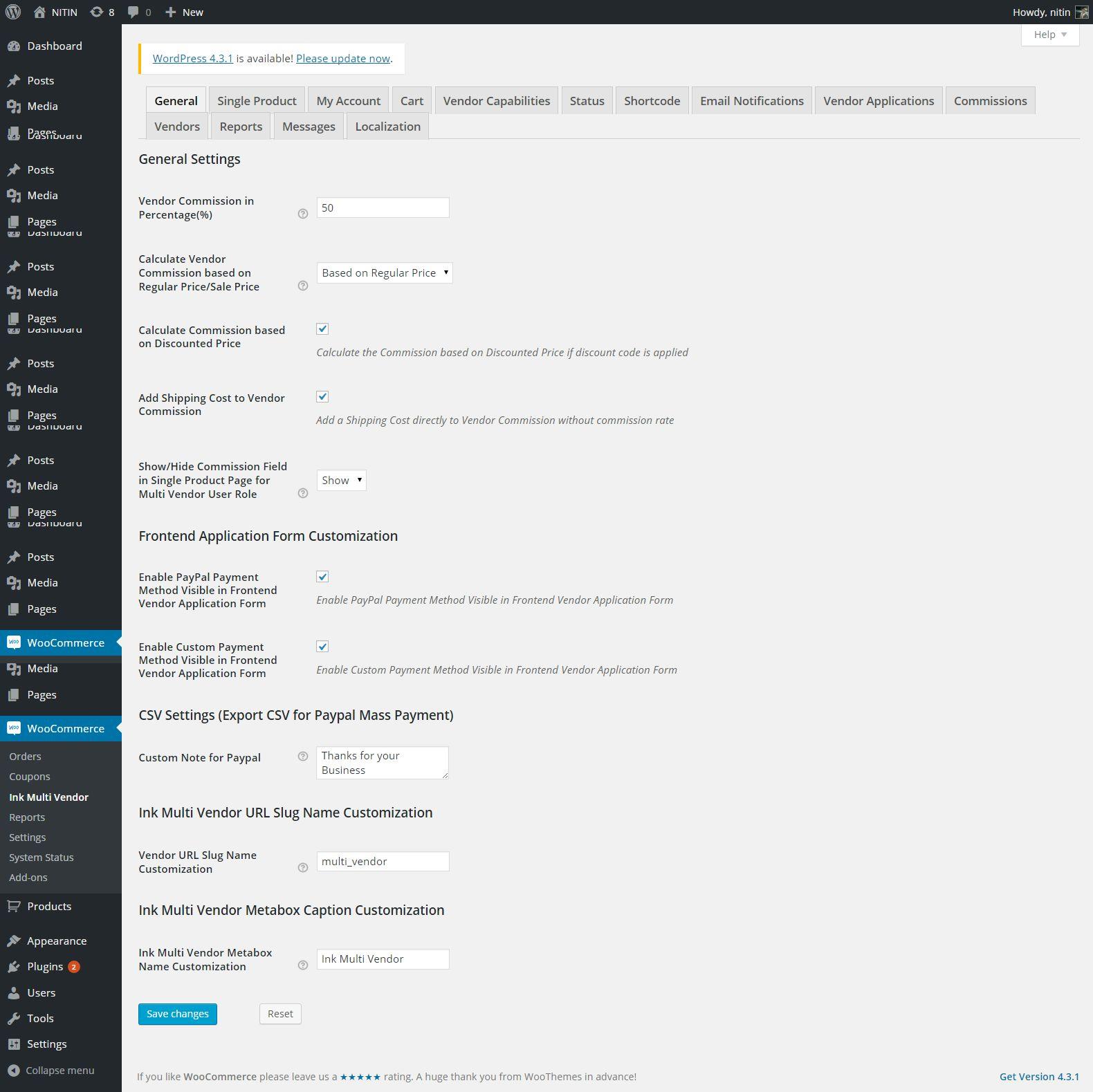Open the user avatar next to Howdy, nitin

(x=1081, y=12)
